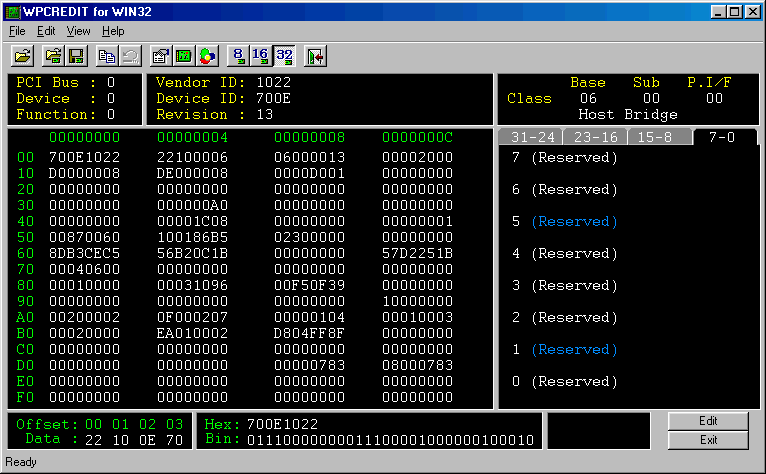Select register value 00031096
The height and width of the screenshot is (474, 766).
192,285
